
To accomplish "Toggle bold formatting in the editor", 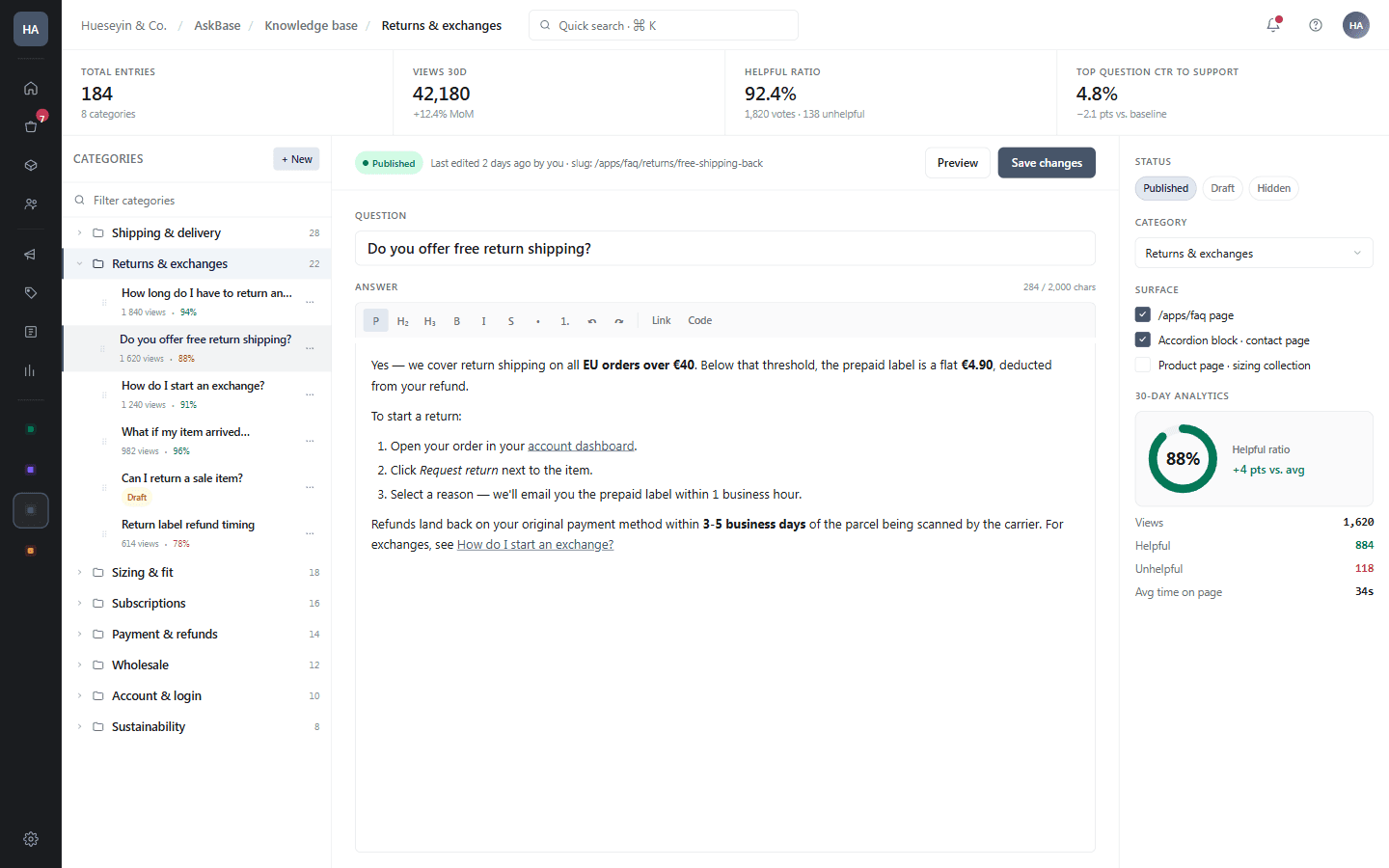I will coord(457,321).
